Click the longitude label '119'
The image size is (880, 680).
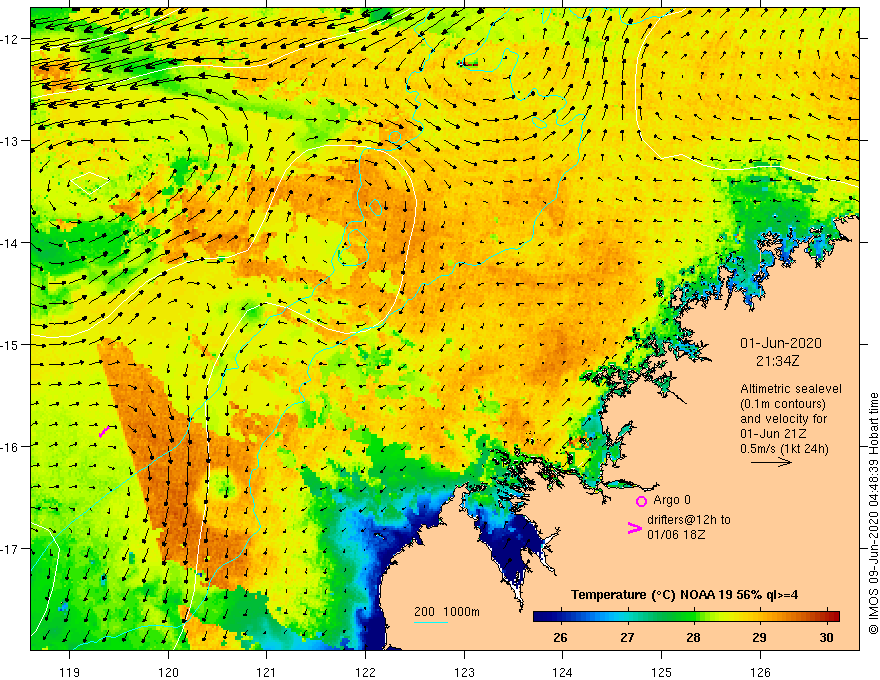tap(70, 672)
